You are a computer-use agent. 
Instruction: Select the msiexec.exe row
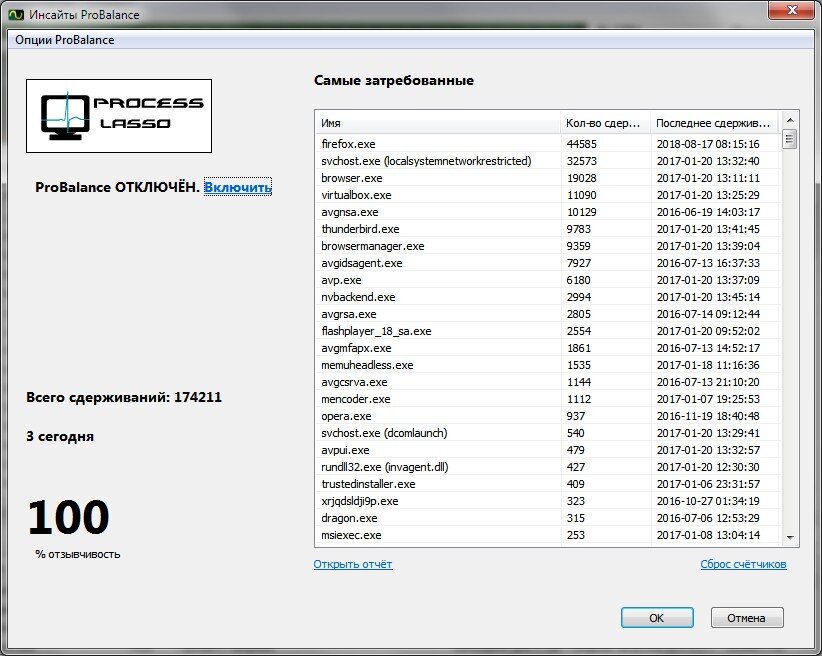548,535
